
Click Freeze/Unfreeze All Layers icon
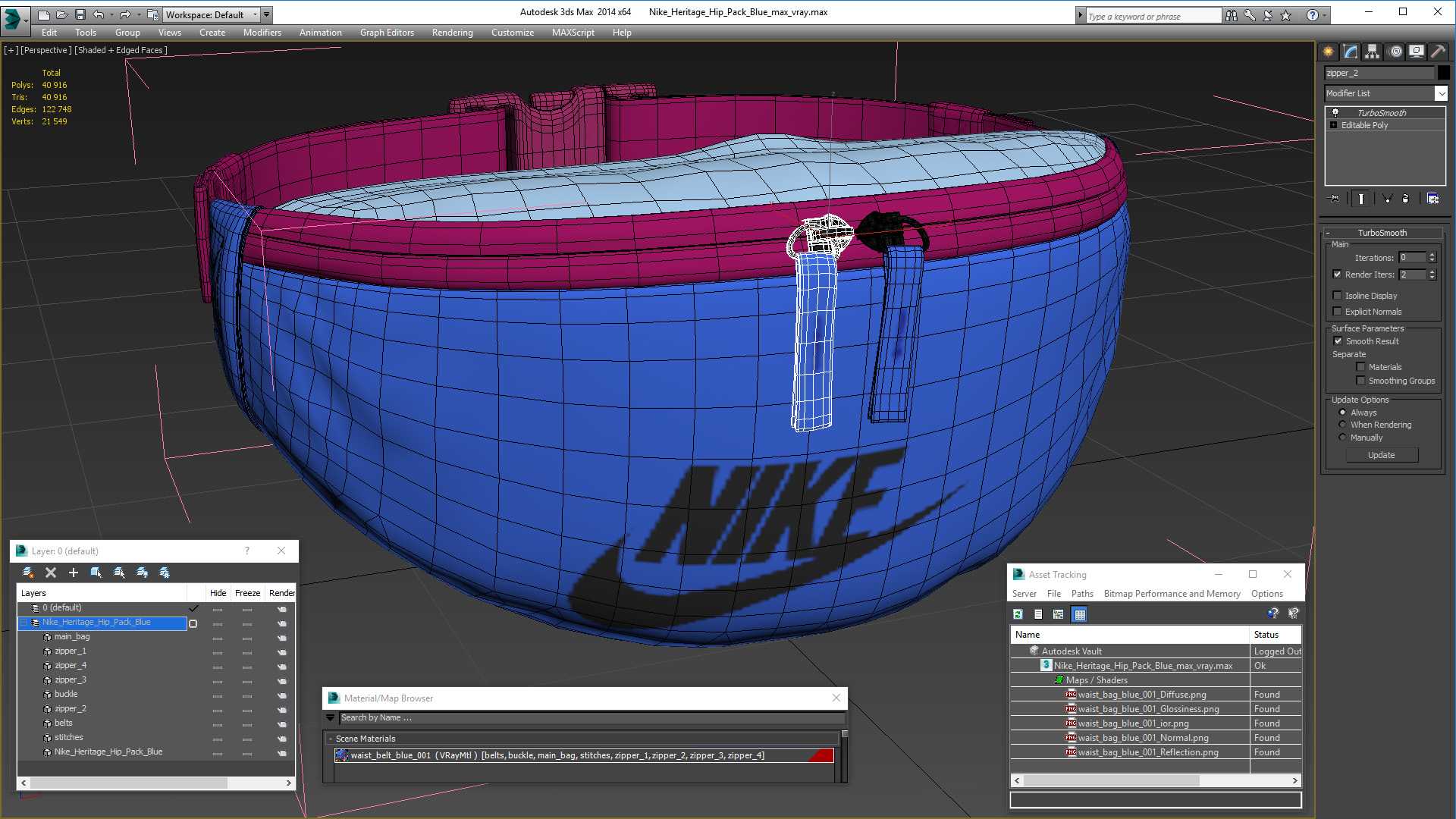click(x=165, y=573)
